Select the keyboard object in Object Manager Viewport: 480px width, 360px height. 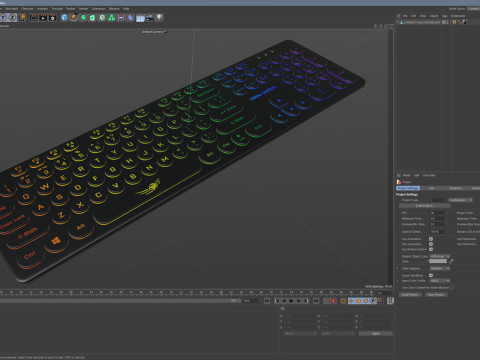[422, 22]
